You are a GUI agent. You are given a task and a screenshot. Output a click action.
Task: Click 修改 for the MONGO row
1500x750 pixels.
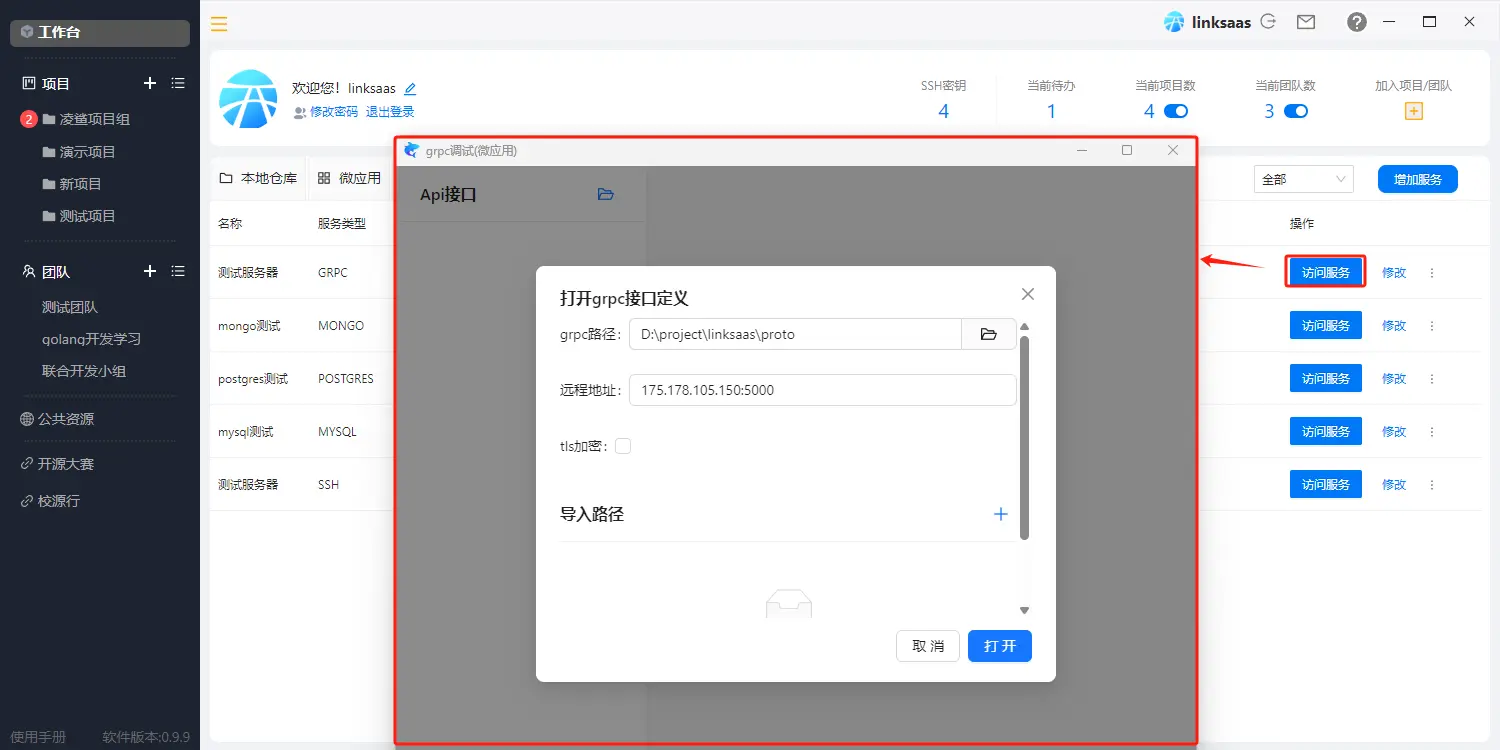tap(1394, 325)
